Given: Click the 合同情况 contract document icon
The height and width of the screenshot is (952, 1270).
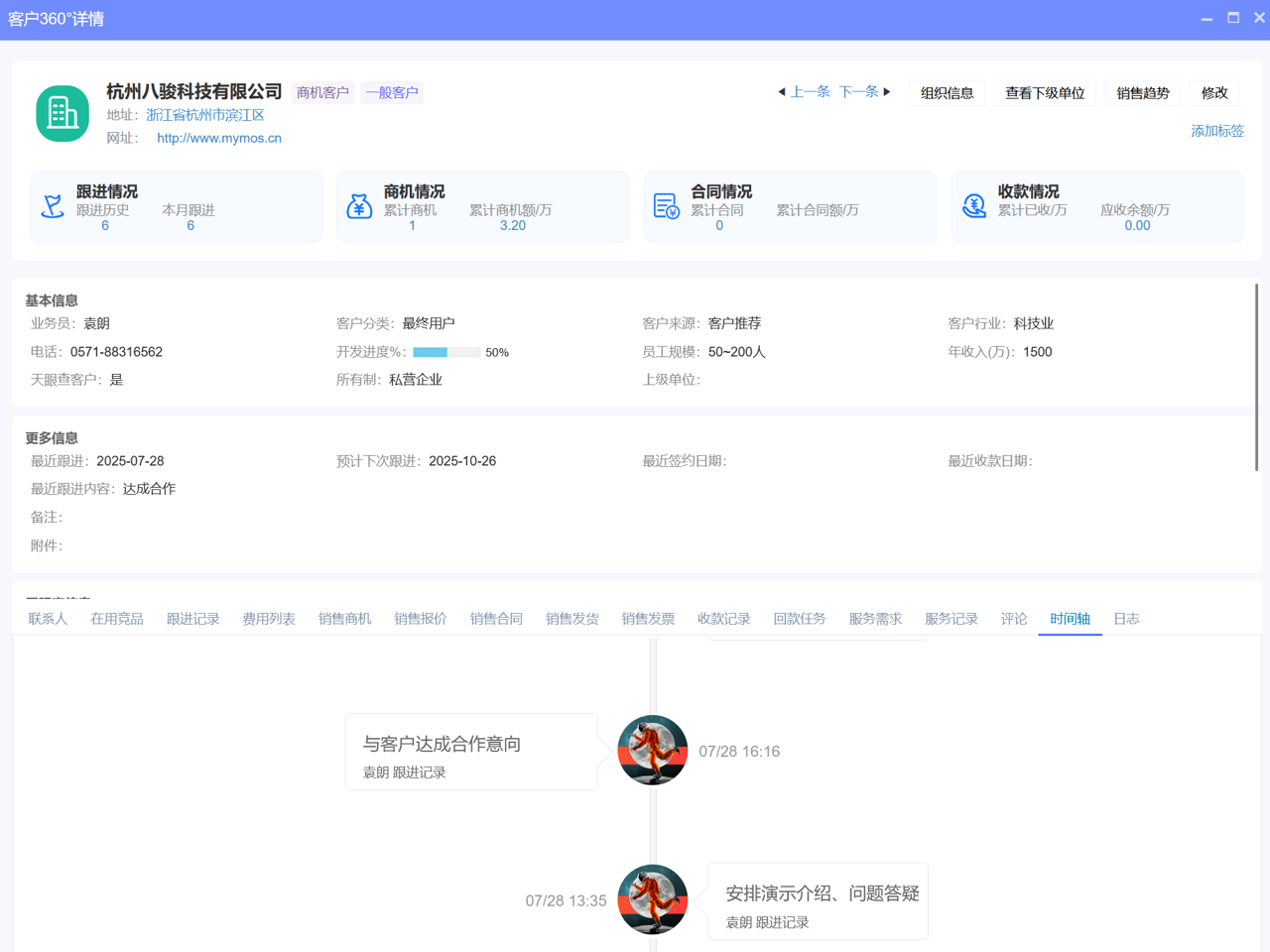Looking at the screenshot, I should 667,205.
